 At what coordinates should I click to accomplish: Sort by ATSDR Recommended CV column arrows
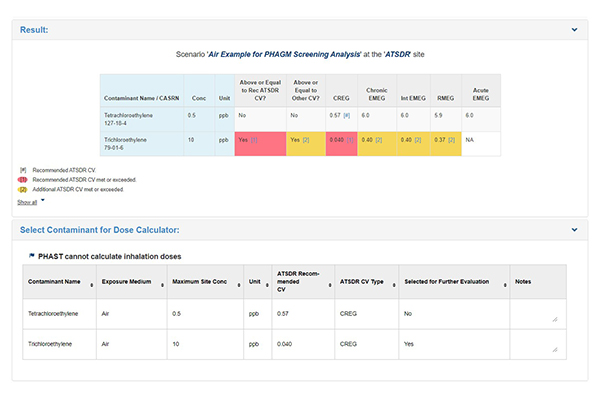click(x=330, y=285)
